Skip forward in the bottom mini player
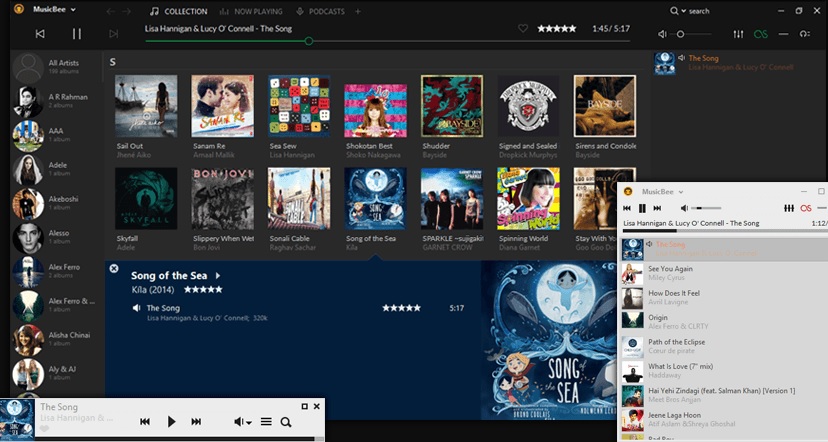Image resolution: width=828 pixels, height=442 pixels. tap(196, 421)
